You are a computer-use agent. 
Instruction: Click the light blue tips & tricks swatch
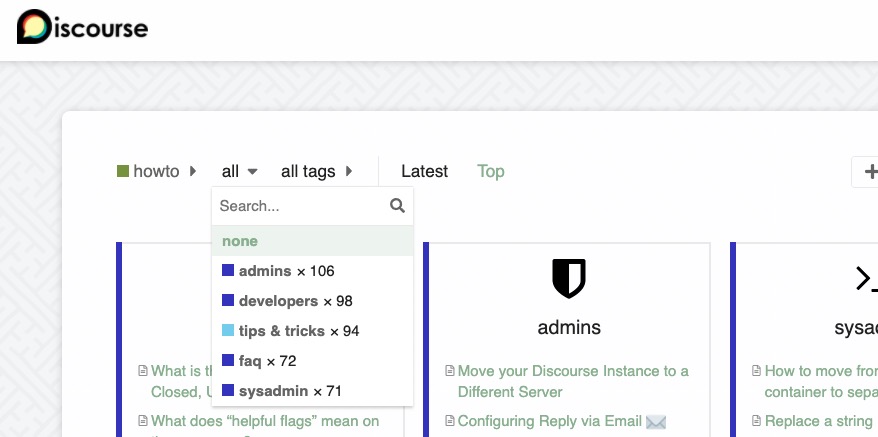coord(228,330)
